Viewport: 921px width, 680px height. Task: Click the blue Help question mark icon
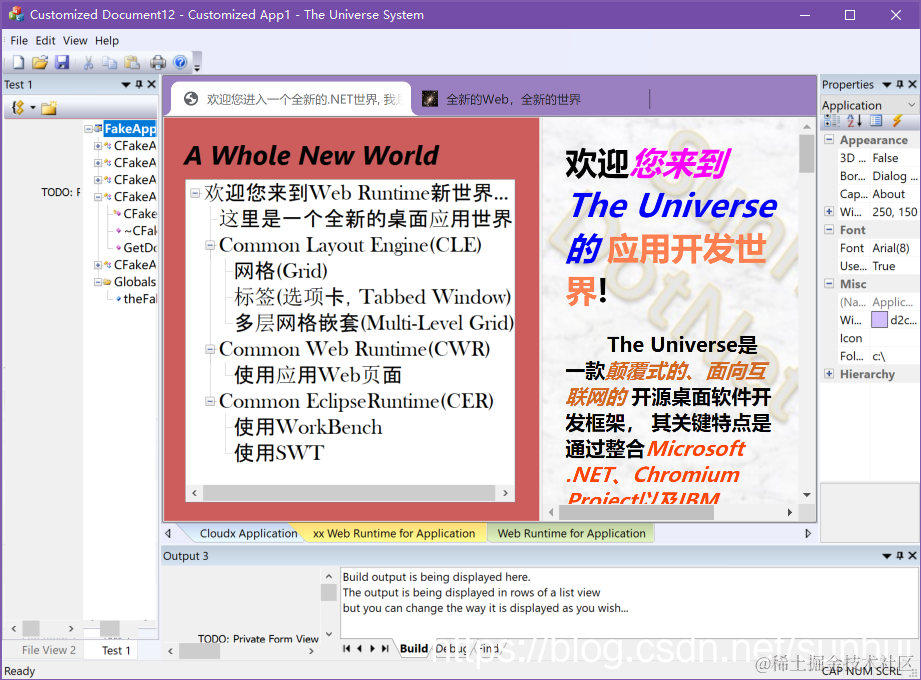pyautogui.click(x=180, y=62)
